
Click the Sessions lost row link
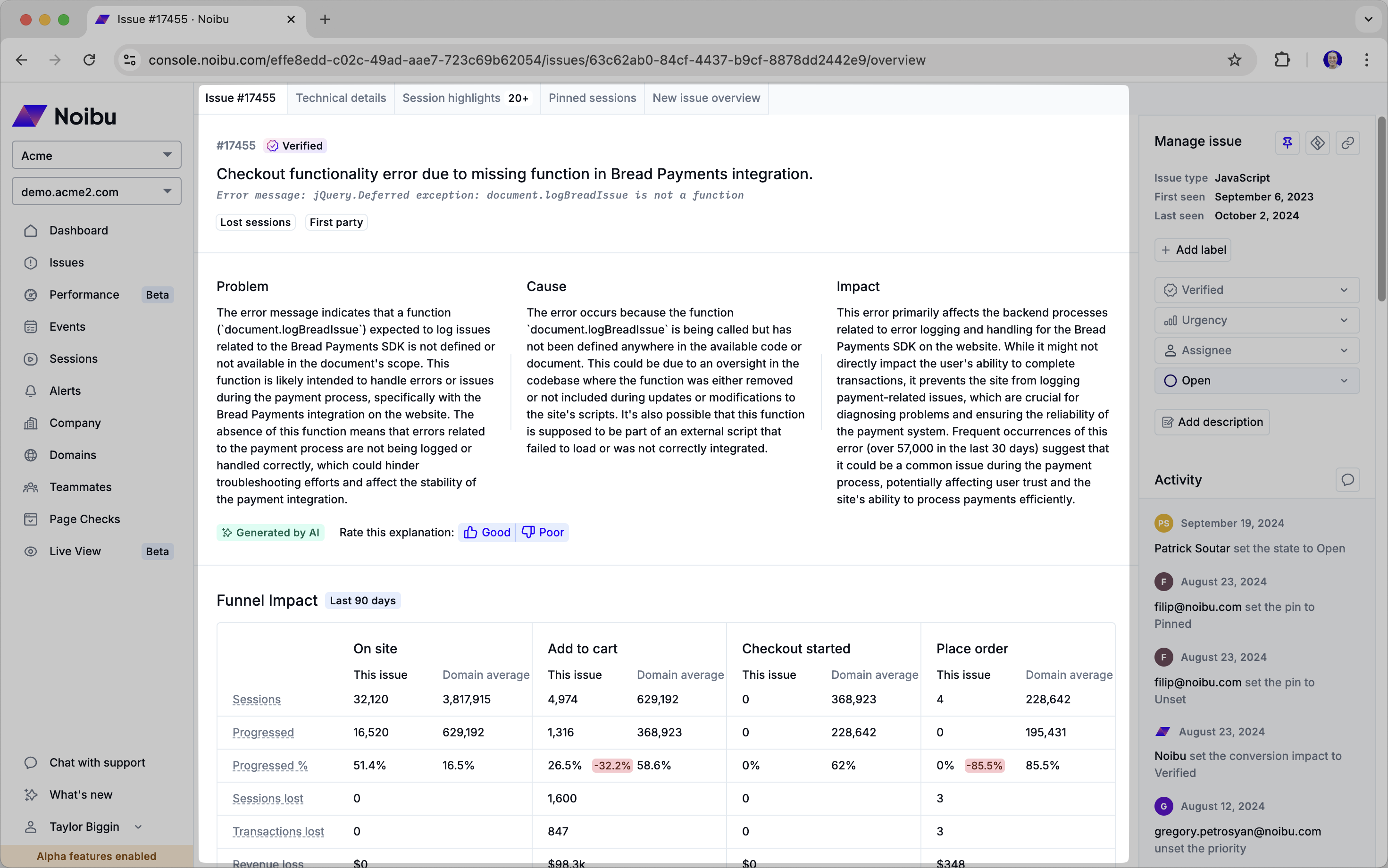[x=268, y=799]
